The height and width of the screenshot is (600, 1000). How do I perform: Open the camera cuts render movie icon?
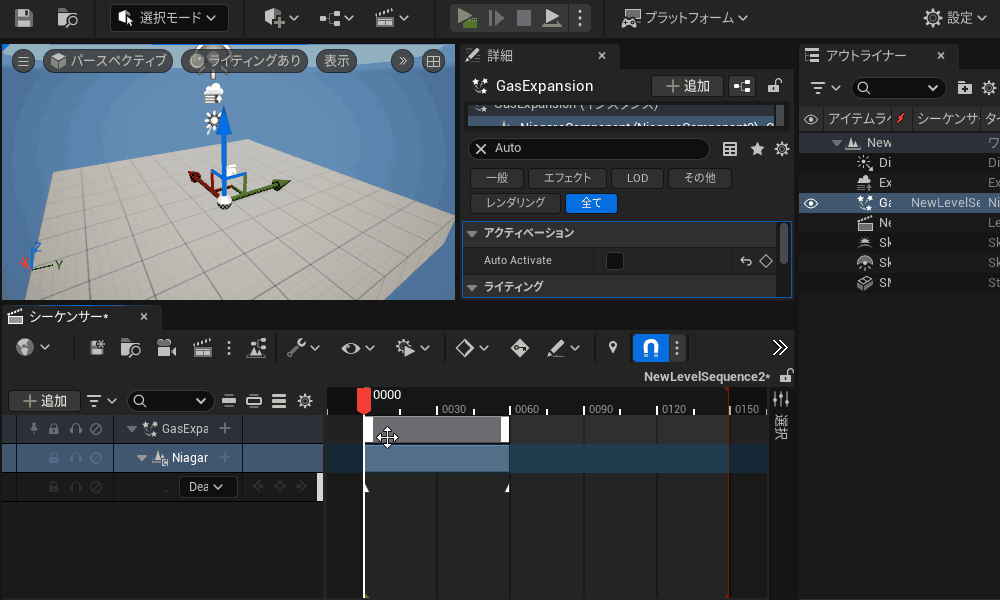[x=203, y=348]
